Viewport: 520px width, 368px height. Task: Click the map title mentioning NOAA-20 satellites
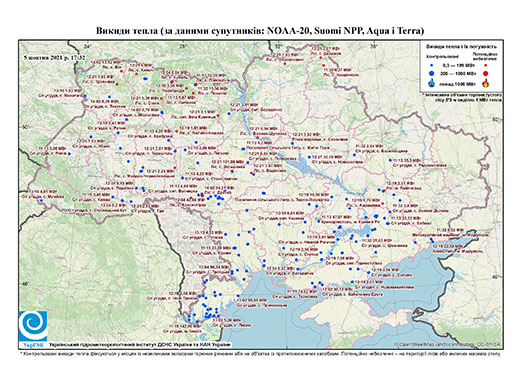260,31
